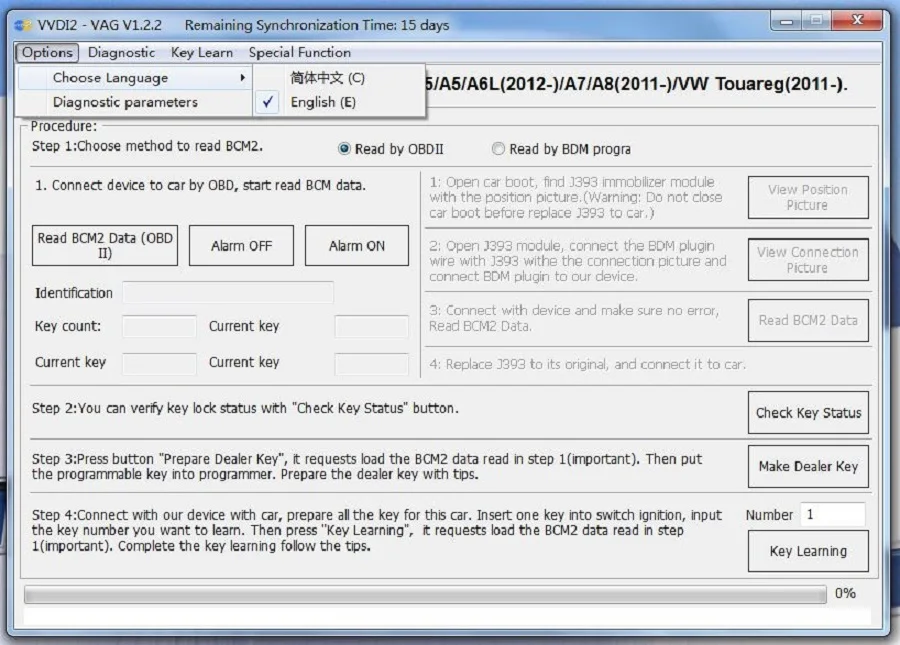Click the Check Key Status button
The width and height of the screenshot is (900, 645).
808,413
